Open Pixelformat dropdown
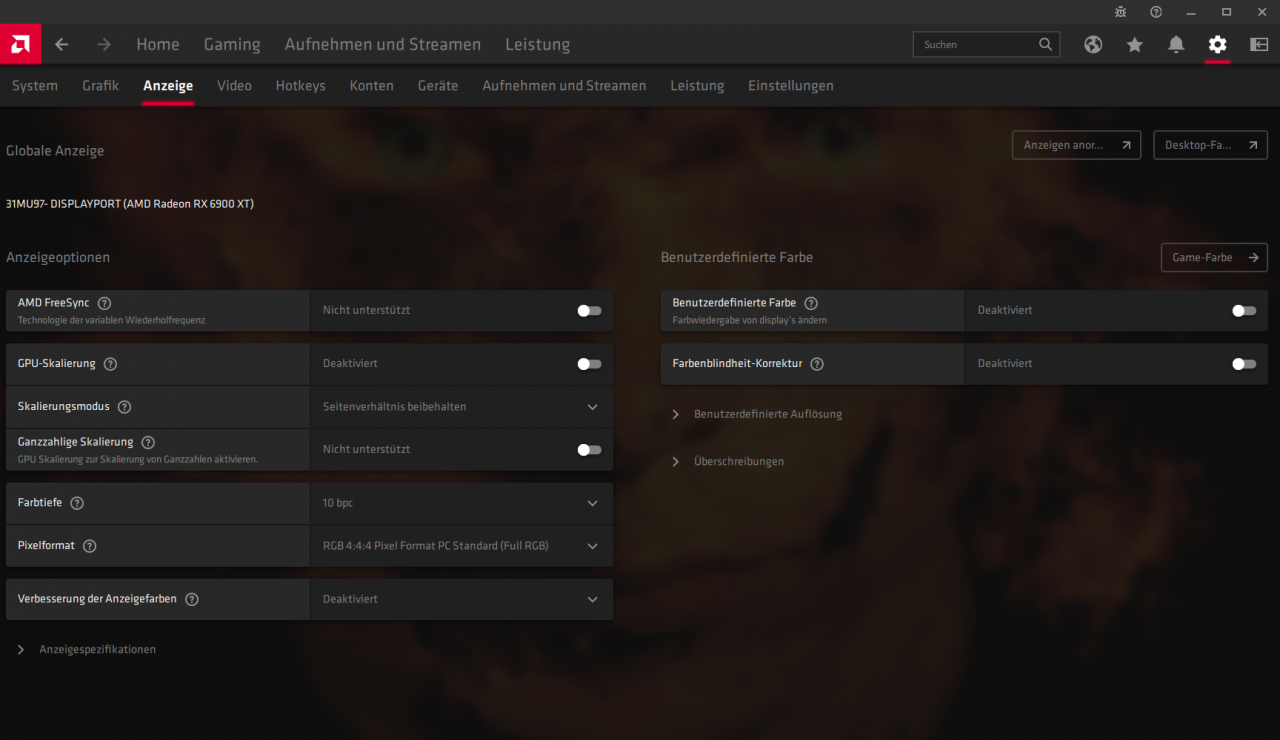The image size is (1280, 740). pyautogui.click(x=461, y=546)
